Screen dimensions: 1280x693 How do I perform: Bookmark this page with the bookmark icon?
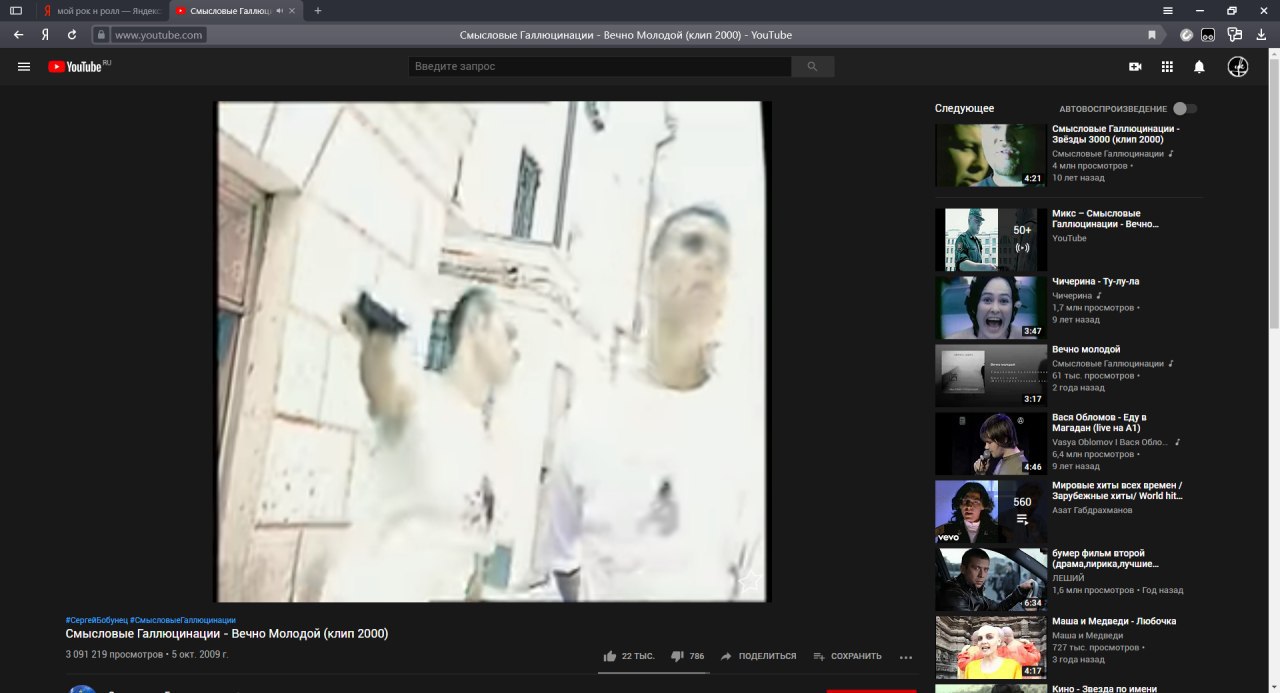click(x=1152, y=34)
